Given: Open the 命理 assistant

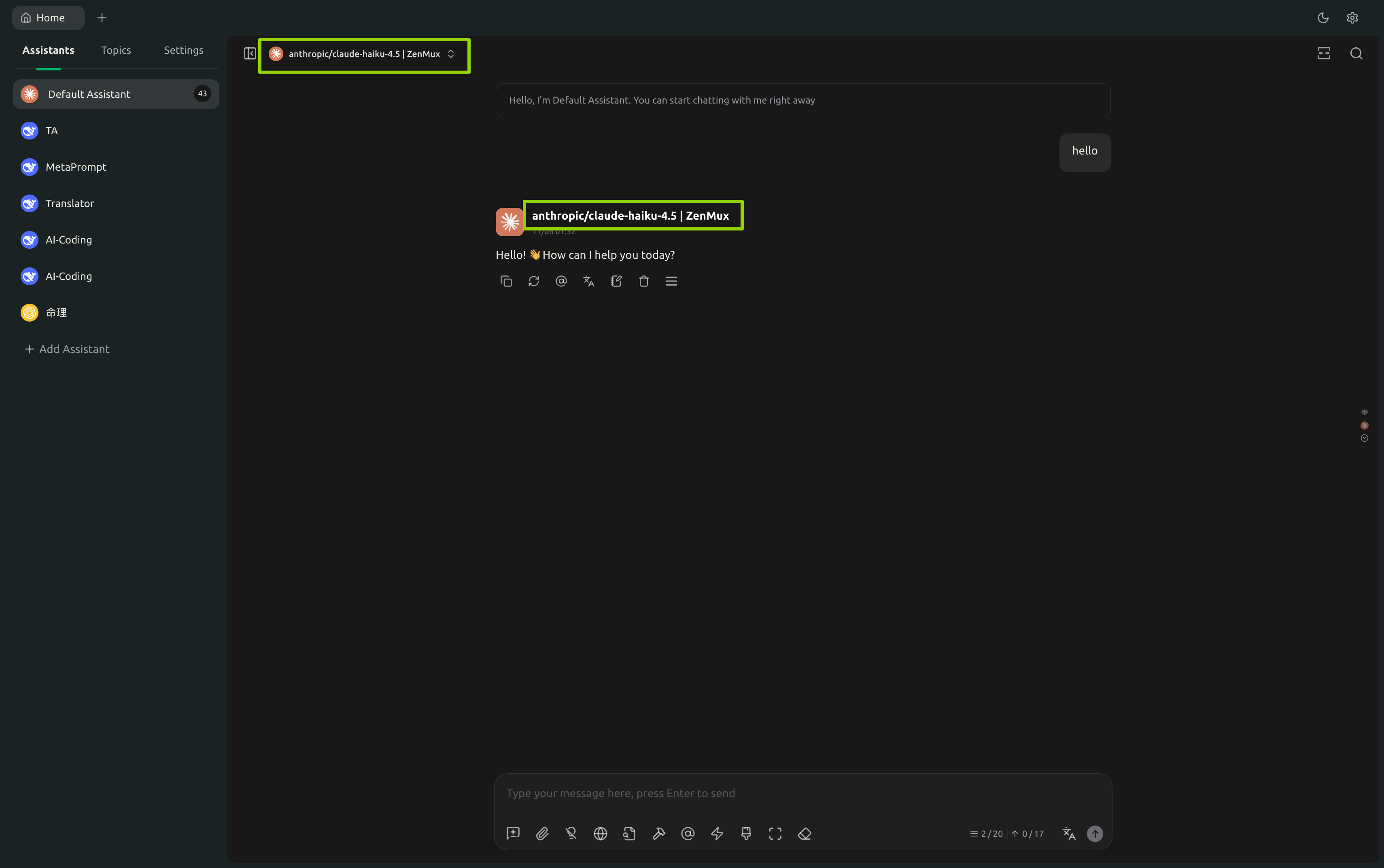Looking at the screenshot, I should pyautogui.click(x=116, y=312).
